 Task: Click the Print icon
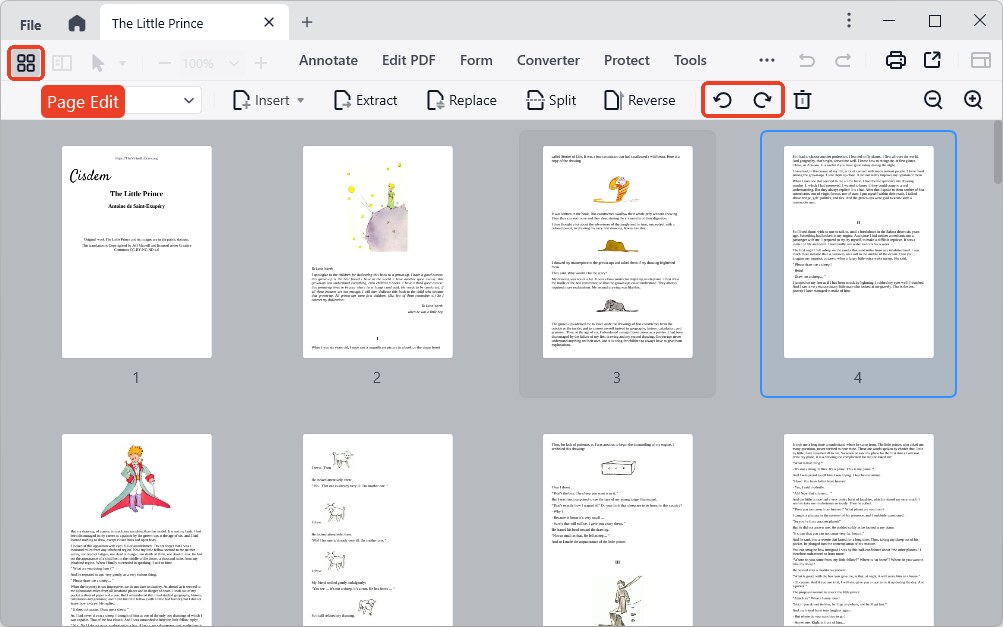coord(895,60)
